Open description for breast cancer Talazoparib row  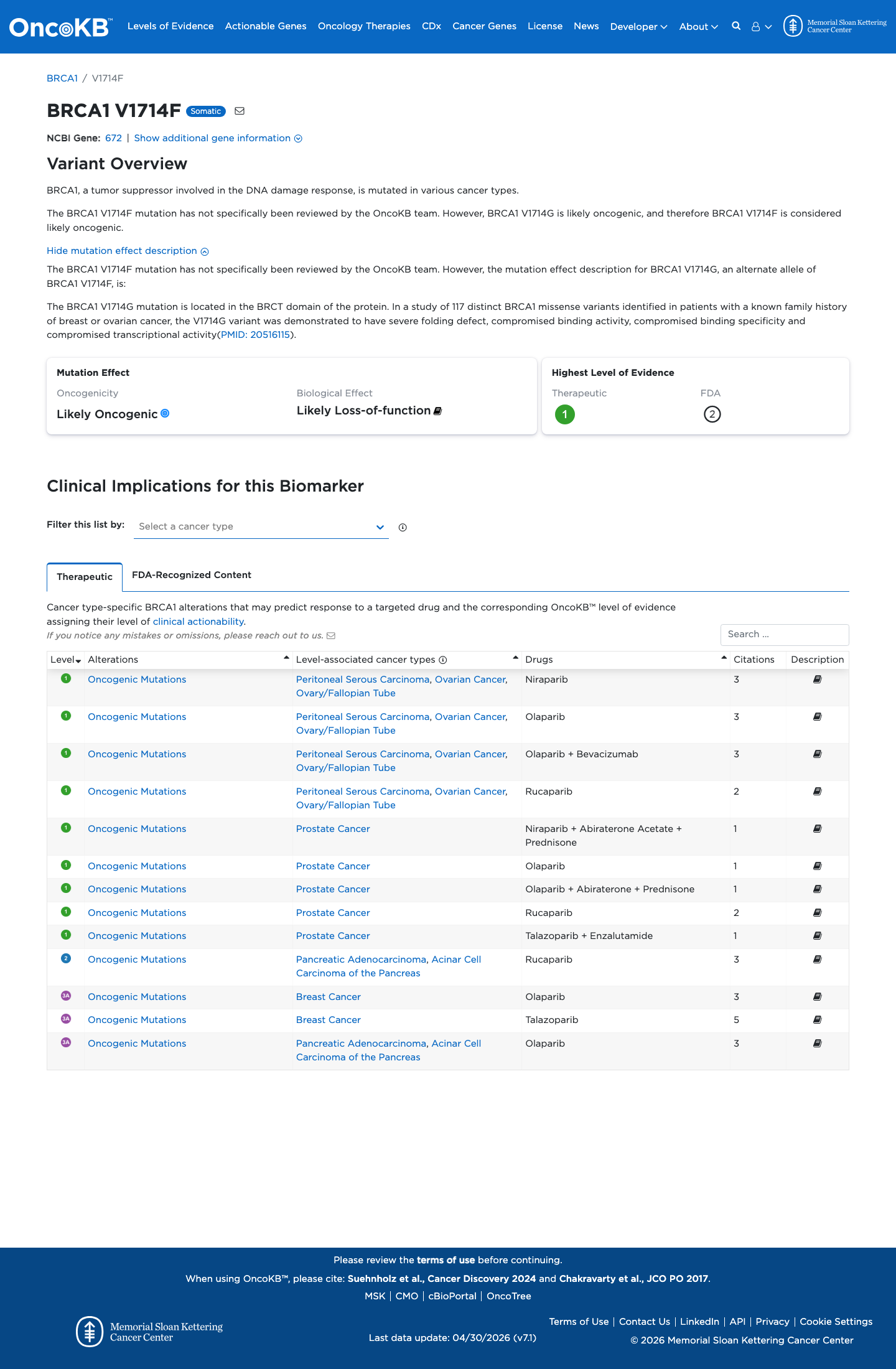tap(818, 1020)
